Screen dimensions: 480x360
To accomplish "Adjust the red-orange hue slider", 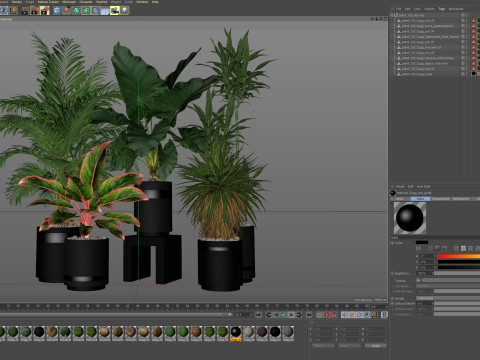I will [459, 256].
